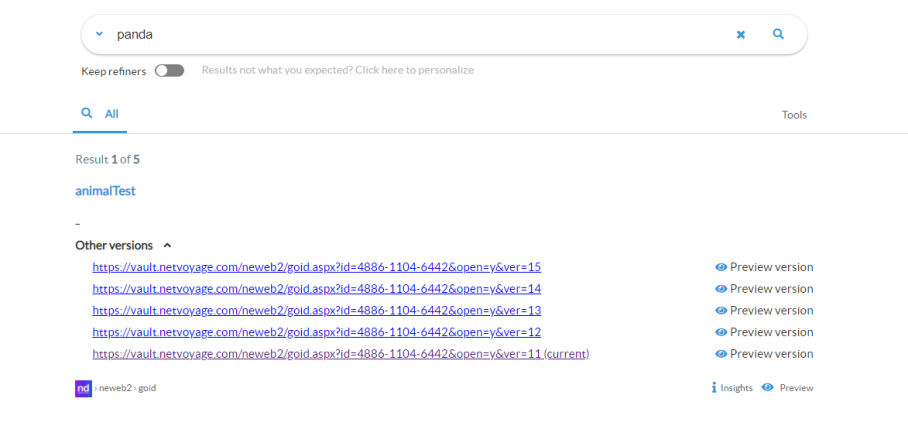This screenshot has height=426, width=908.
Task: Click the Insights info icon
Action: 714,388
